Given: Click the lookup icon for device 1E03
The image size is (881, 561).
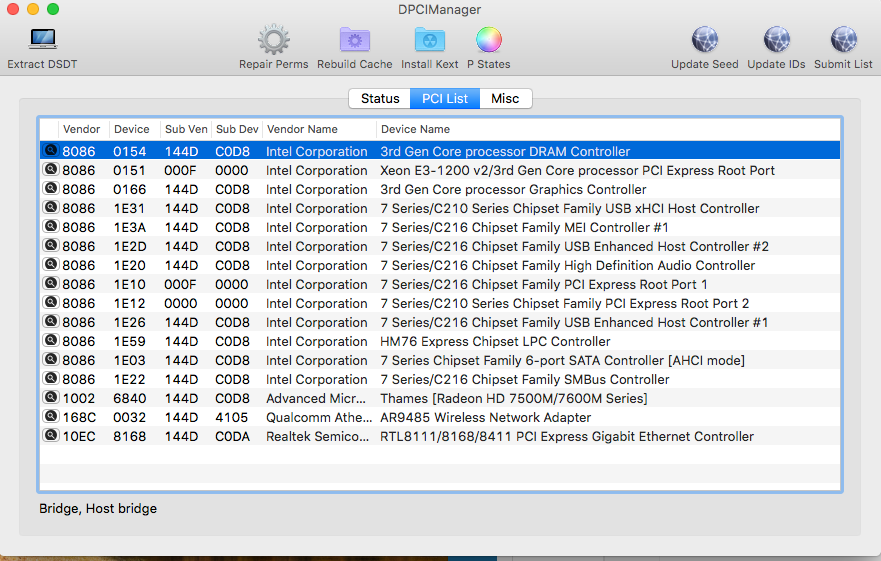Looking at the screenshot, I should coord(51,359).
